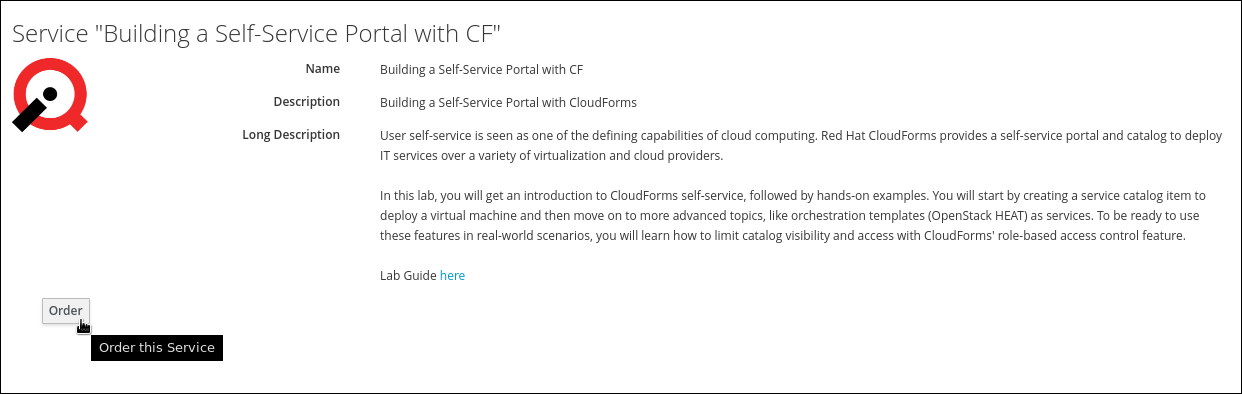Click the black handle of the logo
The image size is (1242, 394).
[28, 116]
